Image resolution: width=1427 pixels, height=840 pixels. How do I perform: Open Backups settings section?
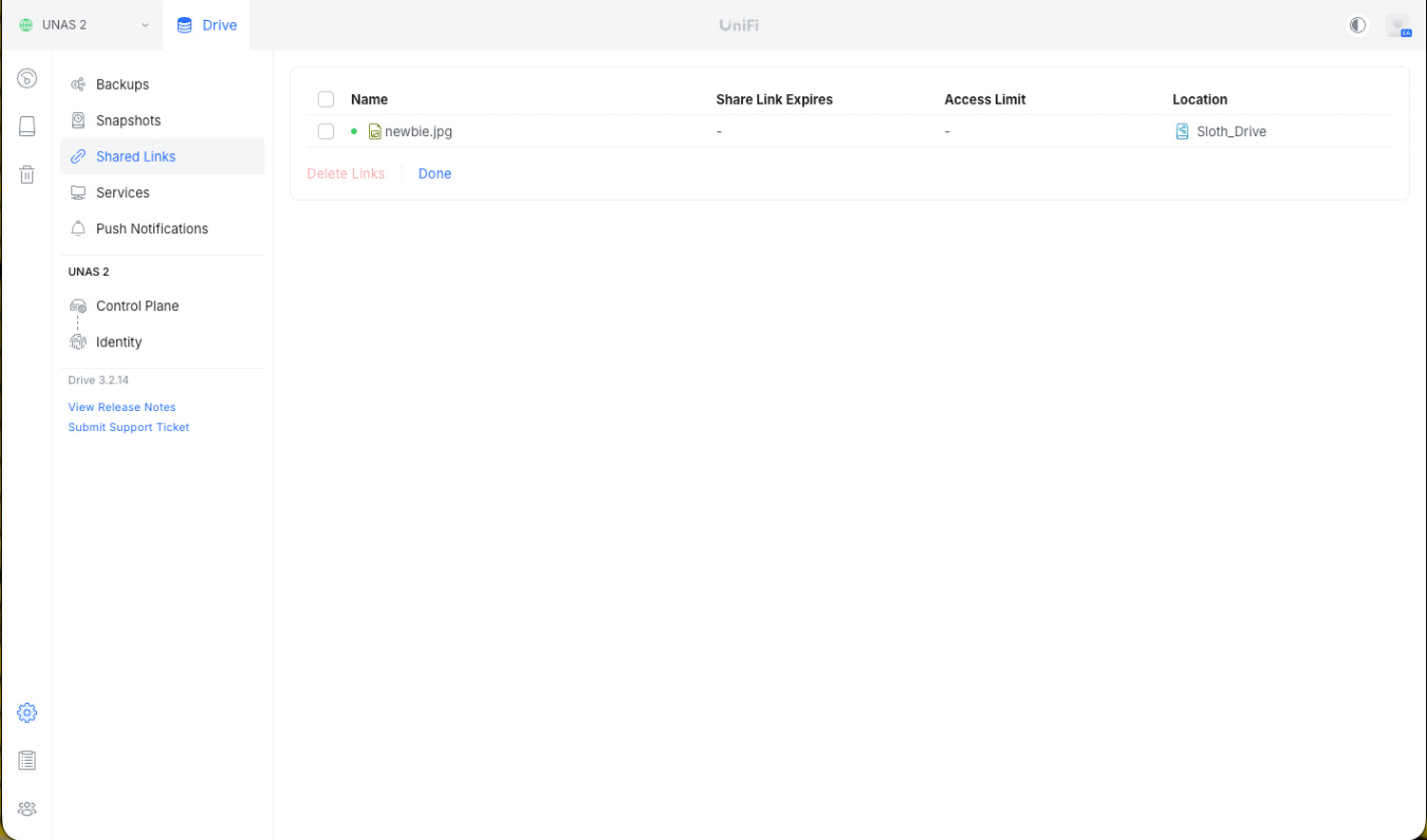(123, 85)
